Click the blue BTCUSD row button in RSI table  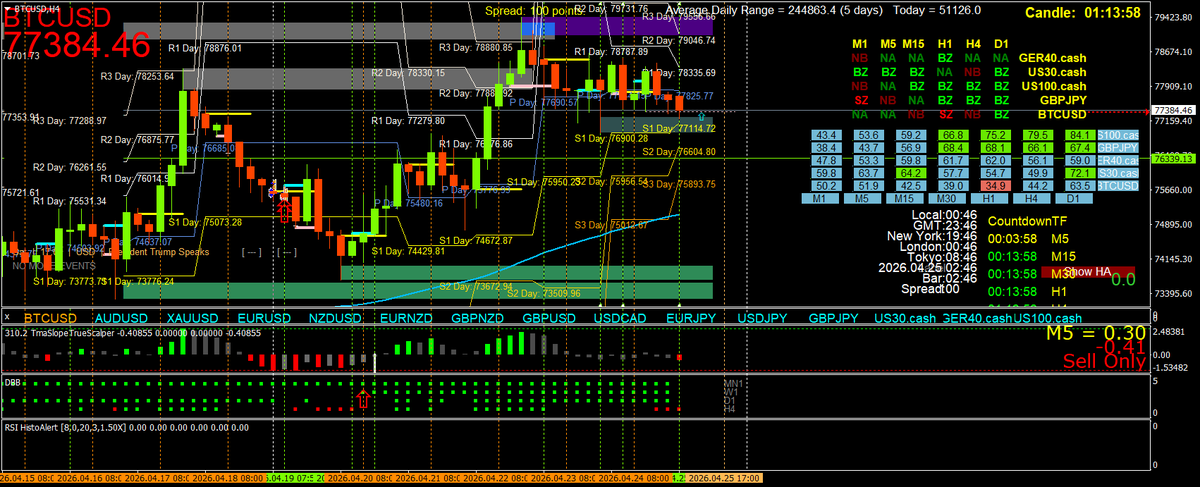[x=1118, y=186]
